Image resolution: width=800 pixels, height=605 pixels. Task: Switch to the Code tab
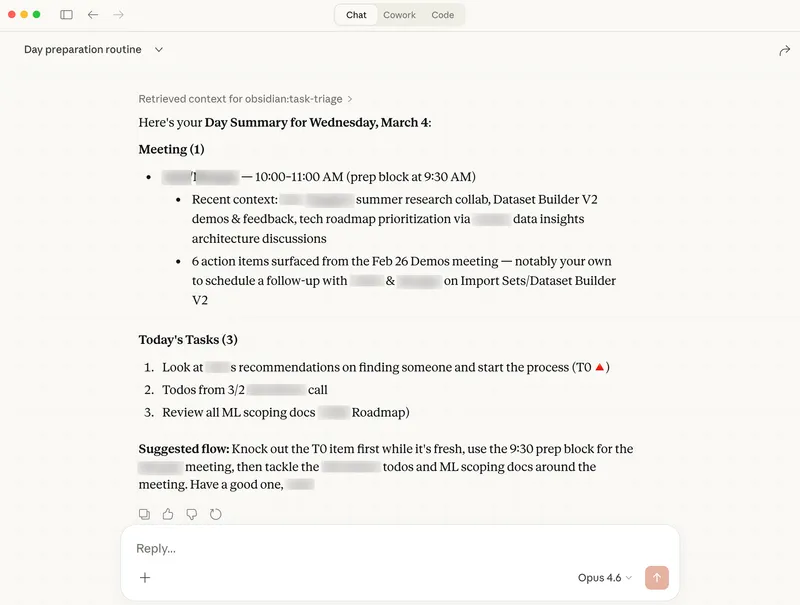coord(443,15)
